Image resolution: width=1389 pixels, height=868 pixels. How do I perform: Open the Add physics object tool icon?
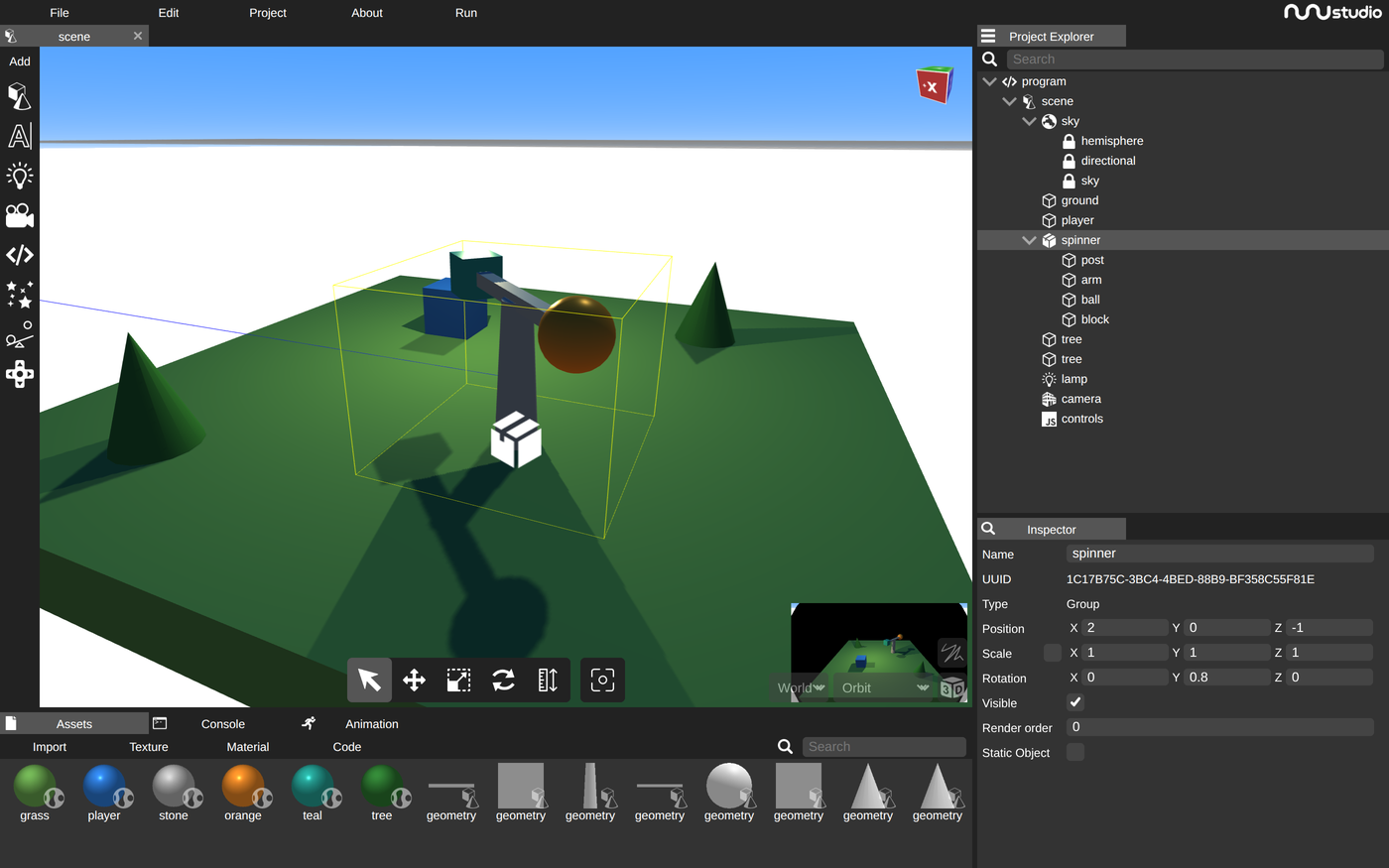19,334
